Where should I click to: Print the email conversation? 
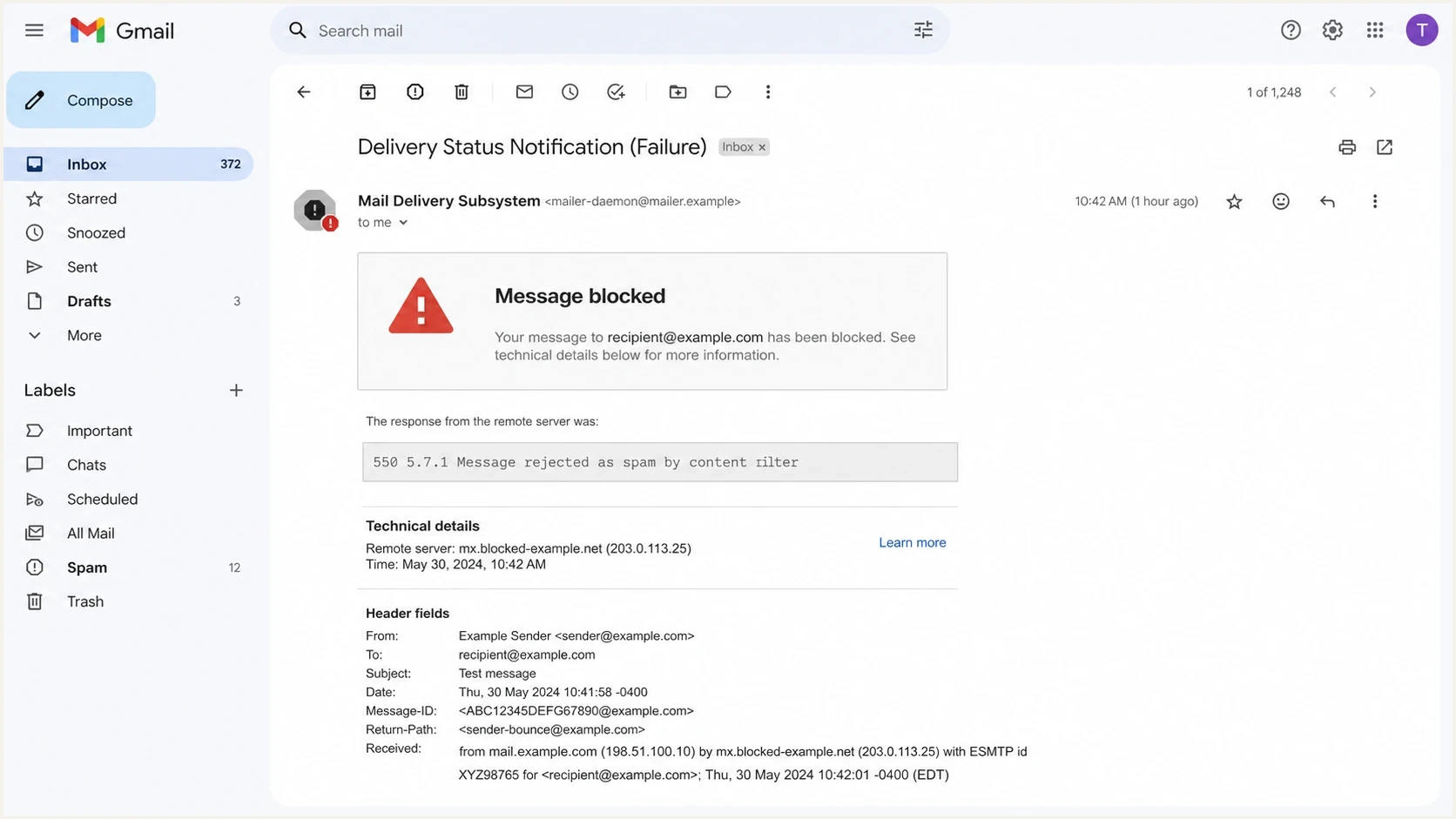[1347, 147]
